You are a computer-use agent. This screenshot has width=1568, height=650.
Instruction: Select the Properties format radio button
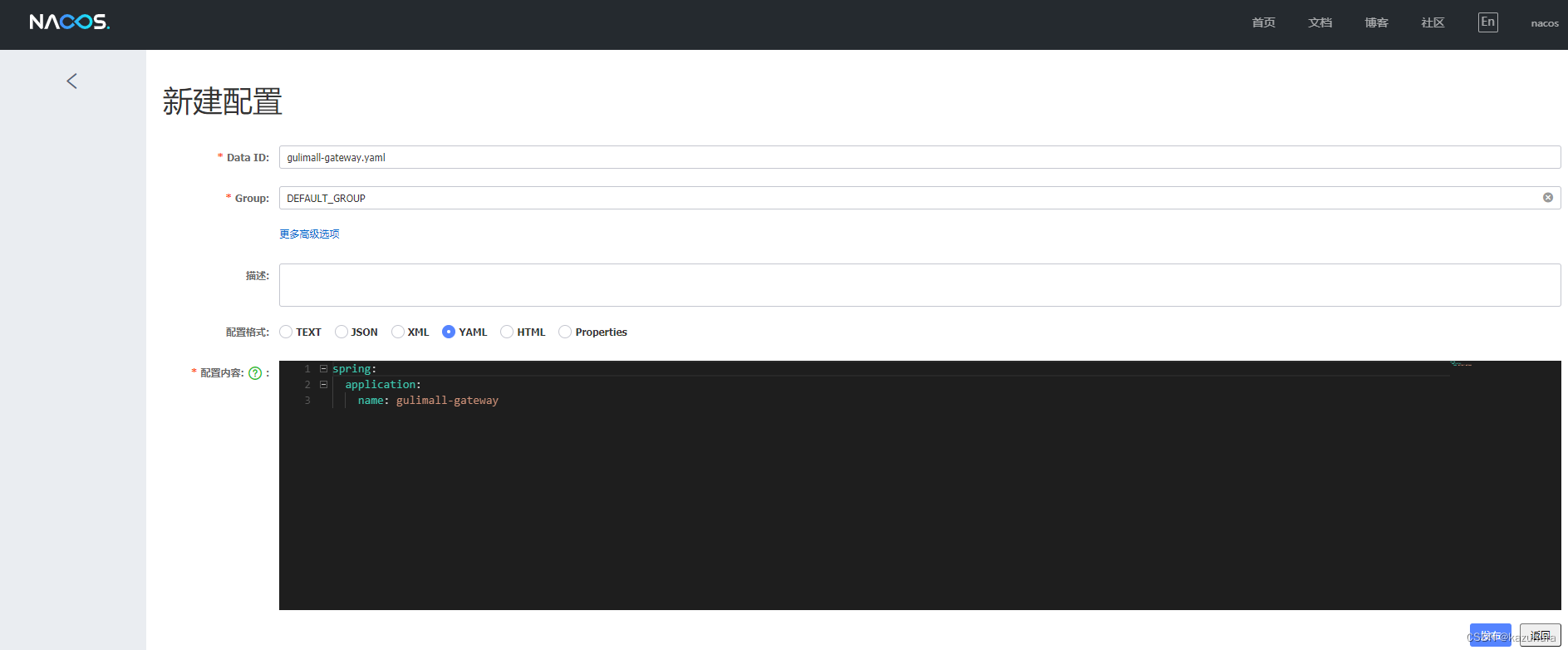click(x=565, y=332)
